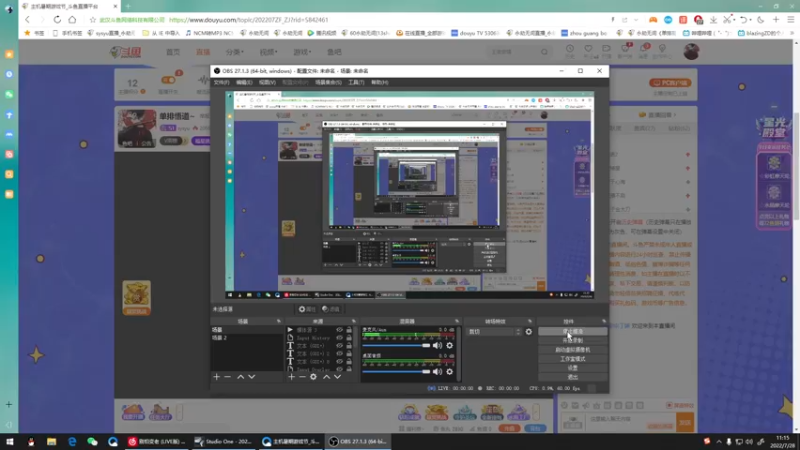Move the selected source down

tap(337, 377)
